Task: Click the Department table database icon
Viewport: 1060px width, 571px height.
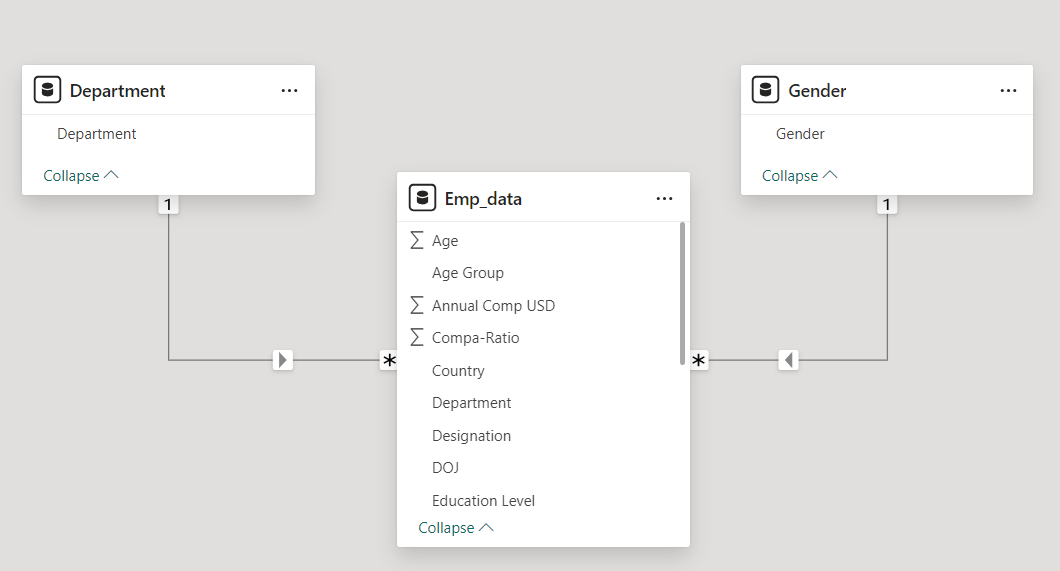Action: 47,90
